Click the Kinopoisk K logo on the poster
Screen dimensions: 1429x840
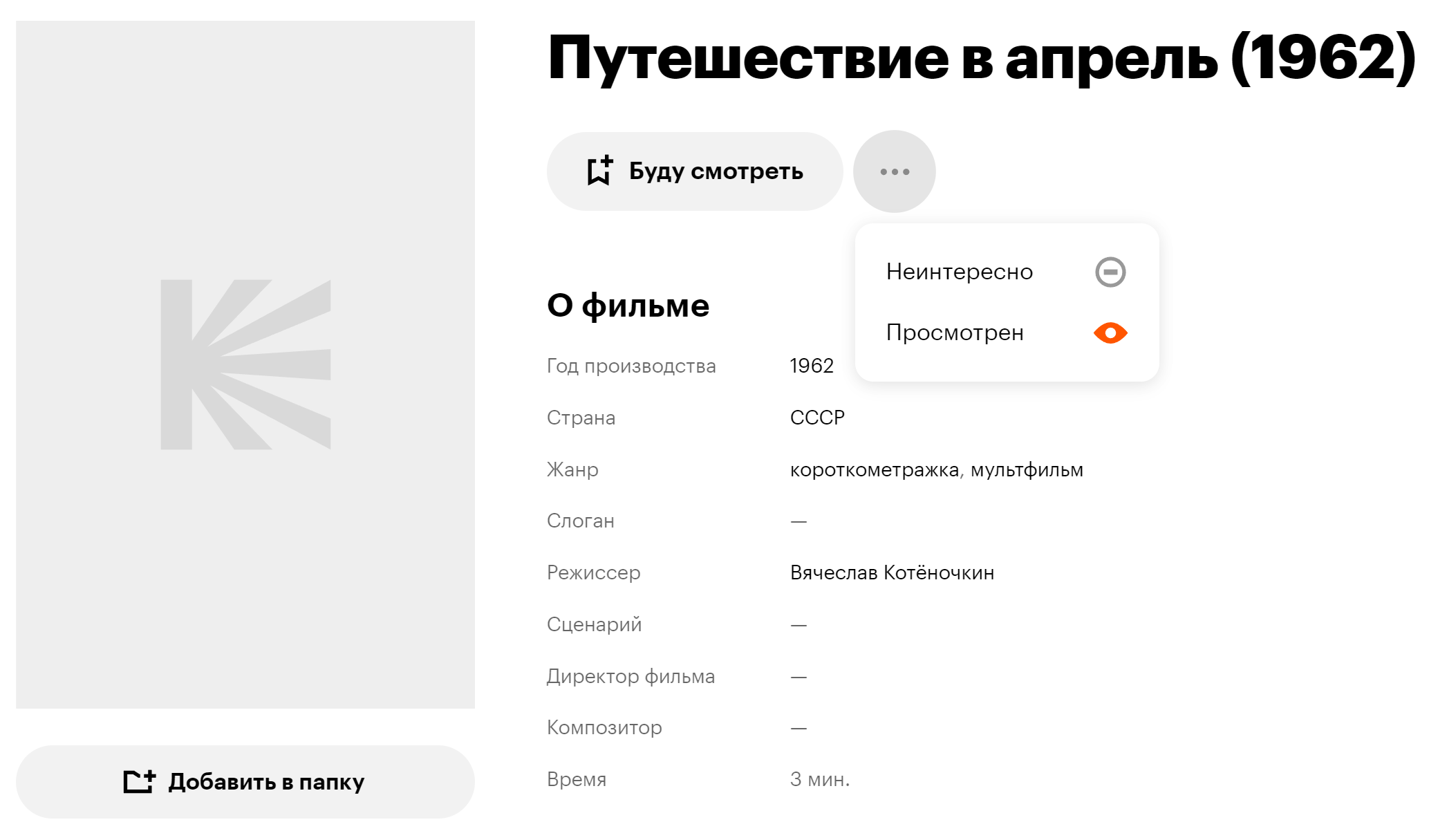point(245,364)
